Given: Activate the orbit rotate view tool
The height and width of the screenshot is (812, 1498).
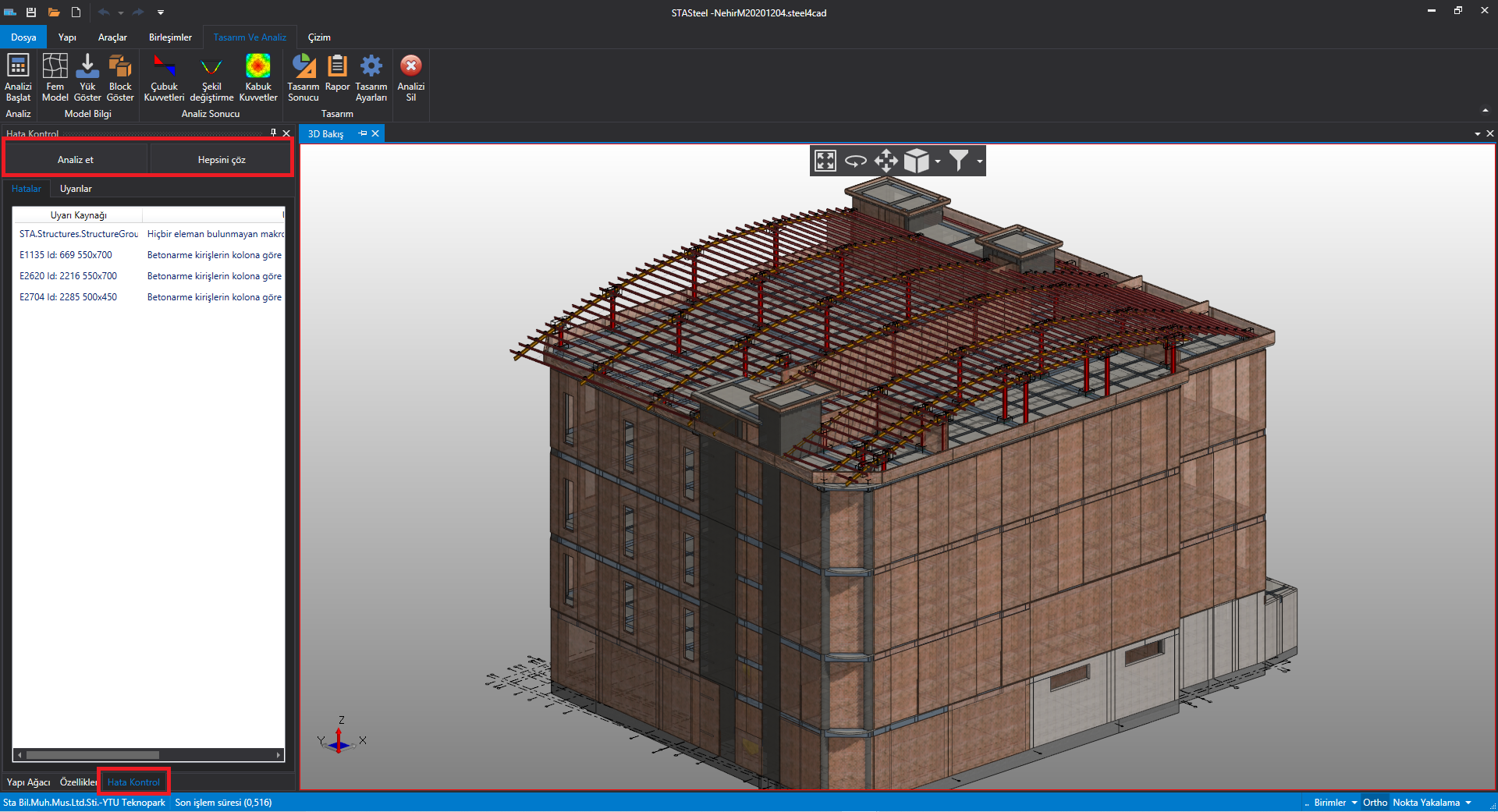Looking at the screenshot, I should (x=856, y=161).
